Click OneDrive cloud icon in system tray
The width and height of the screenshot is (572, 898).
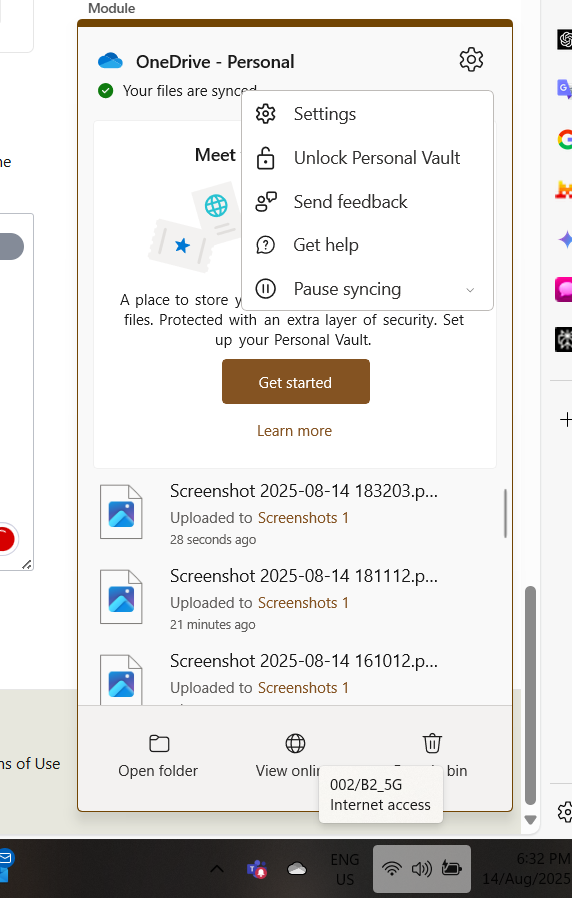pos(297,869)
